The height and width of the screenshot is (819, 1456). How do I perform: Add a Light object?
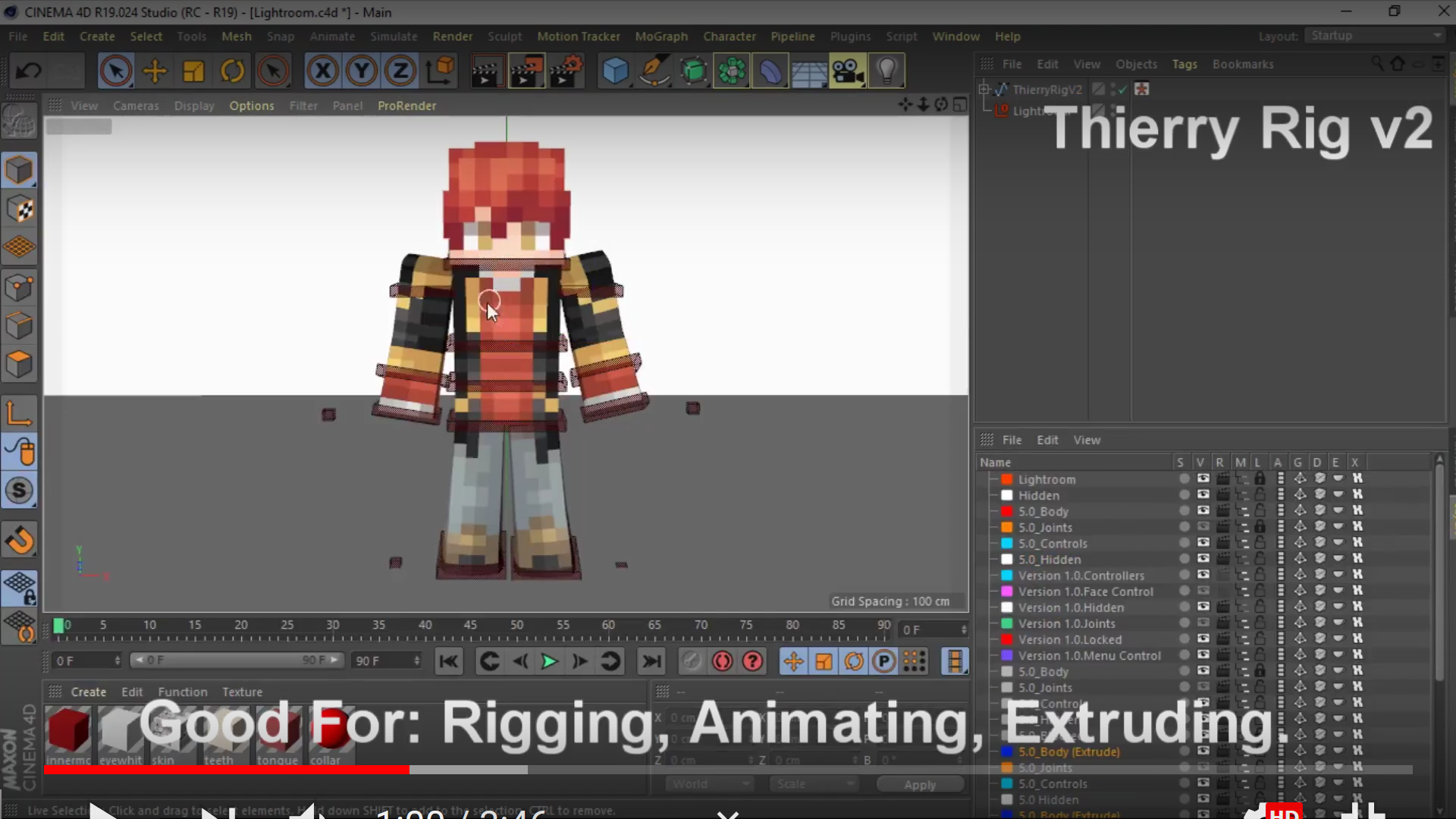tap(887, 71)
